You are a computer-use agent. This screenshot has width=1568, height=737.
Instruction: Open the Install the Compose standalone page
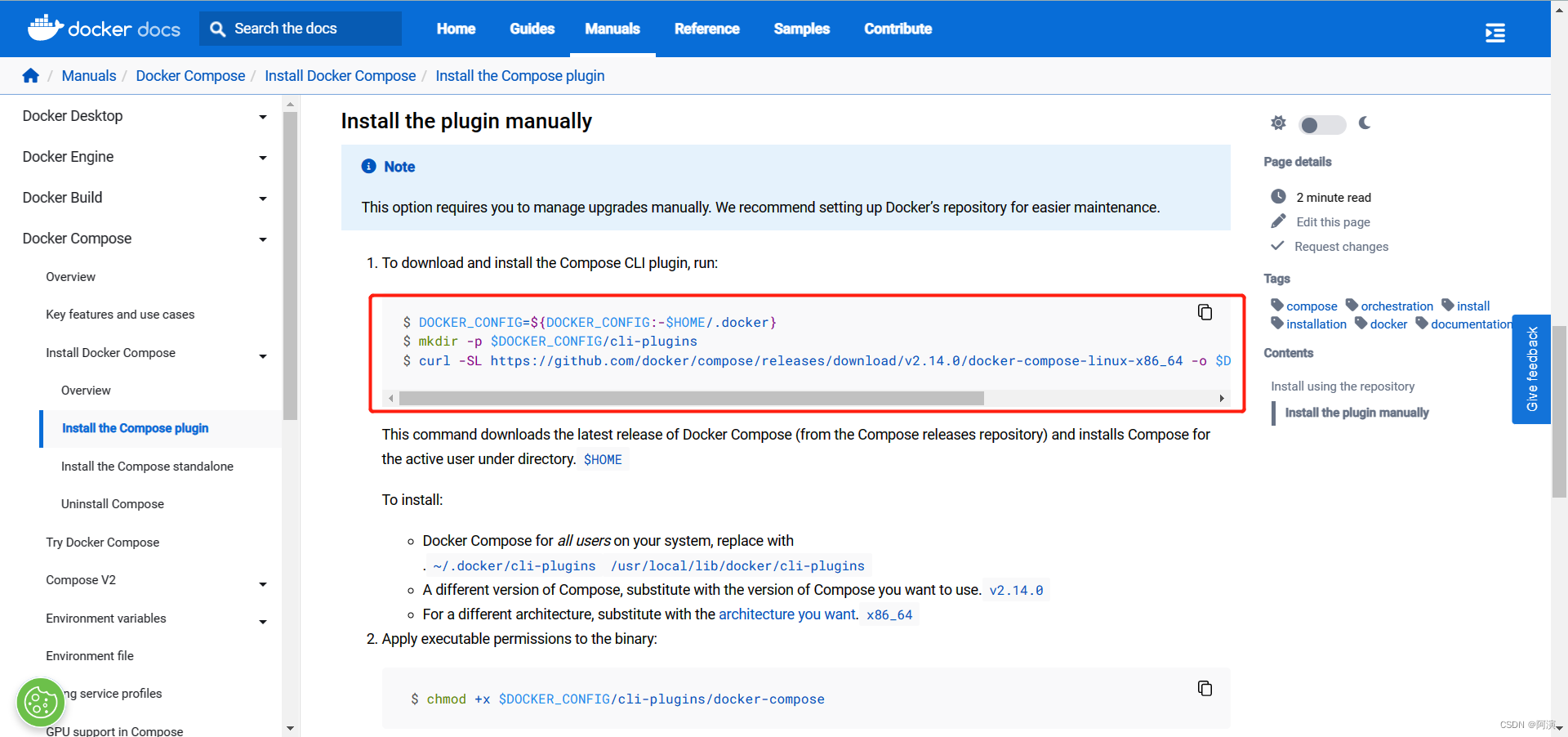[147, 467]
